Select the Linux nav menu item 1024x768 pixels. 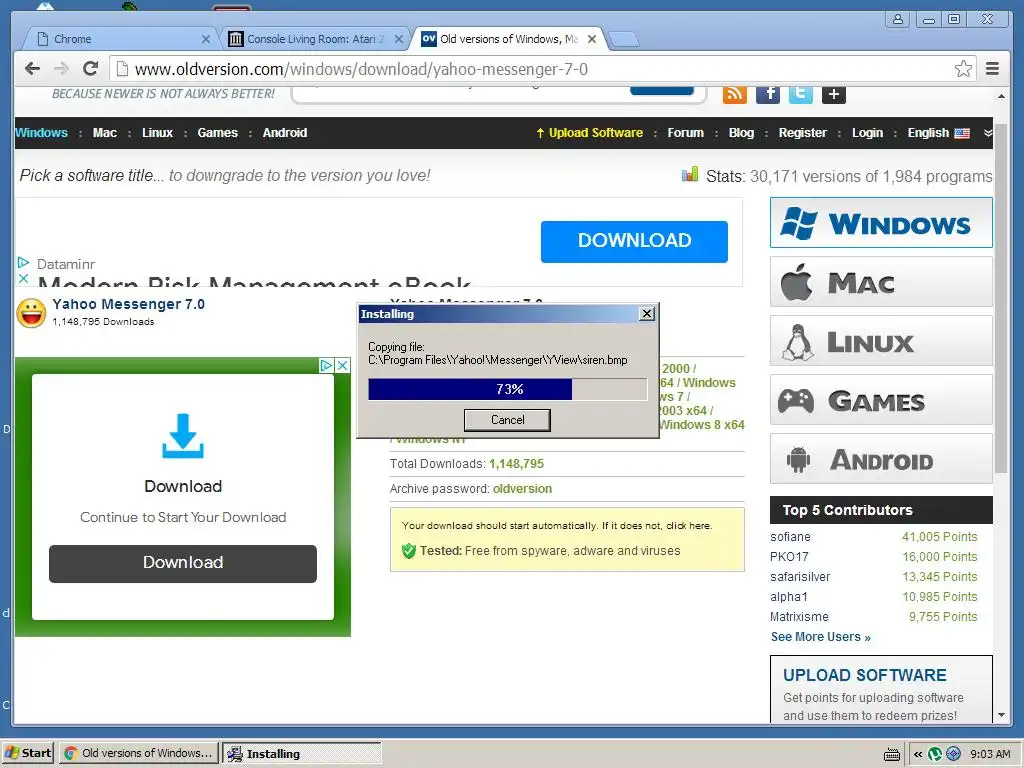click(x=157, y=133)
